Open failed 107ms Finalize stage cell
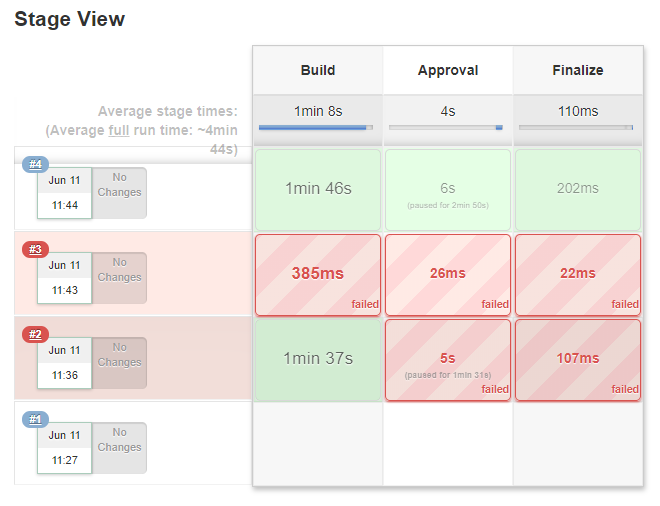 (x=578, y=358)
